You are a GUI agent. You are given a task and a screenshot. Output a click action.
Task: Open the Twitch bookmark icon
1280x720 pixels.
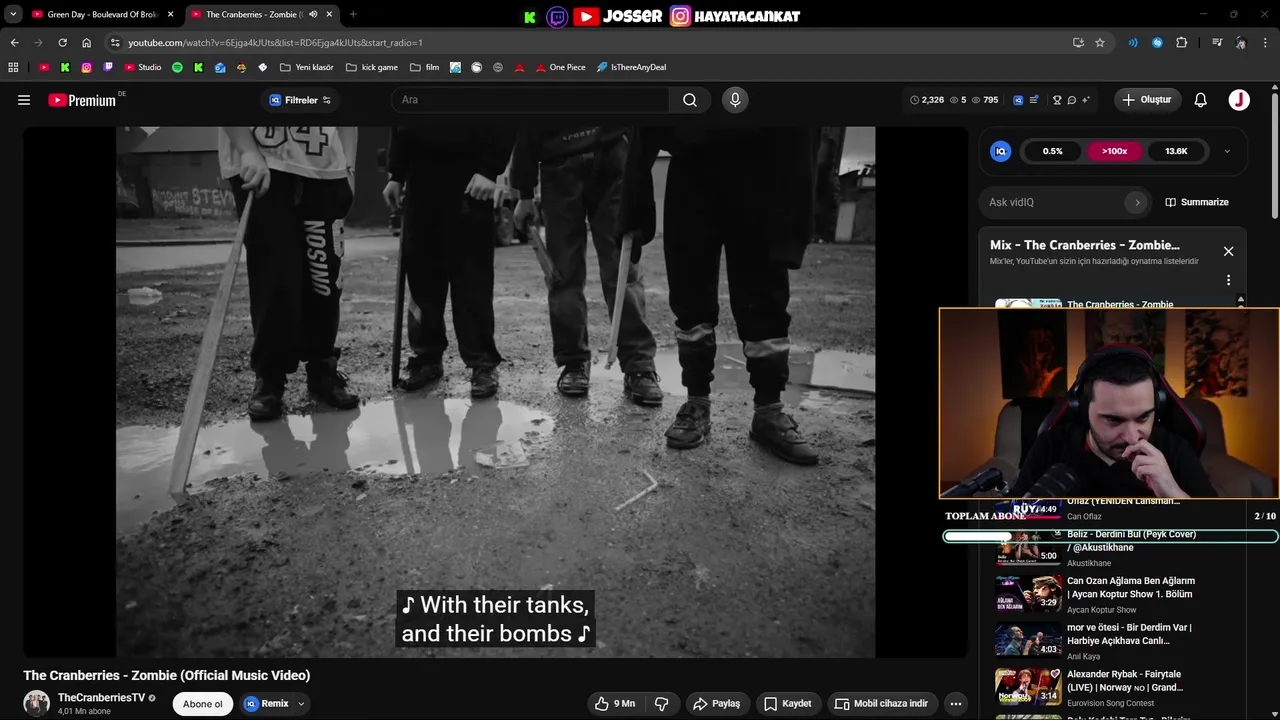(108, 68)
